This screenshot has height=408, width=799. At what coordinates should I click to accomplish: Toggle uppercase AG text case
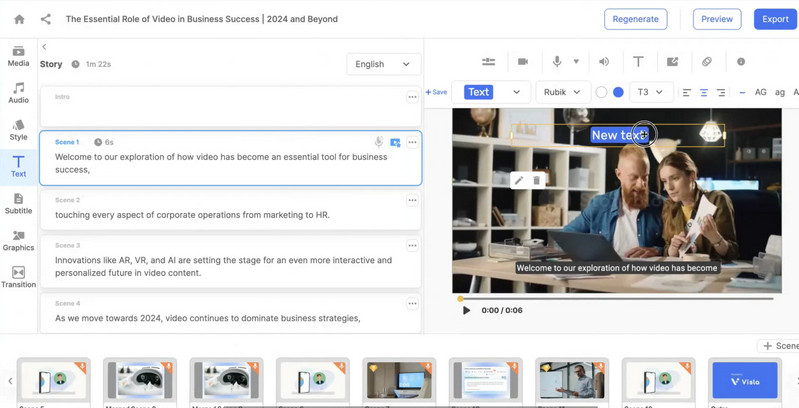click(x=761, y=92)
